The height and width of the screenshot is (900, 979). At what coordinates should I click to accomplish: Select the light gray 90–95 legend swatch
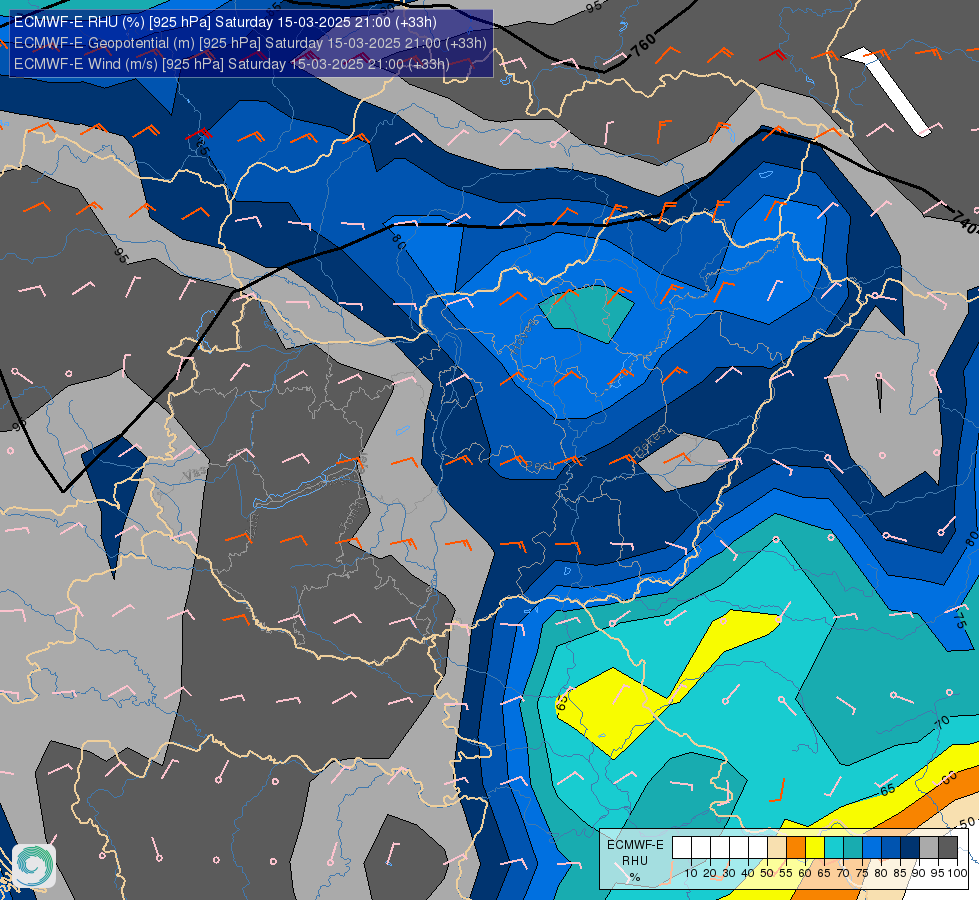tap(929, 848)
